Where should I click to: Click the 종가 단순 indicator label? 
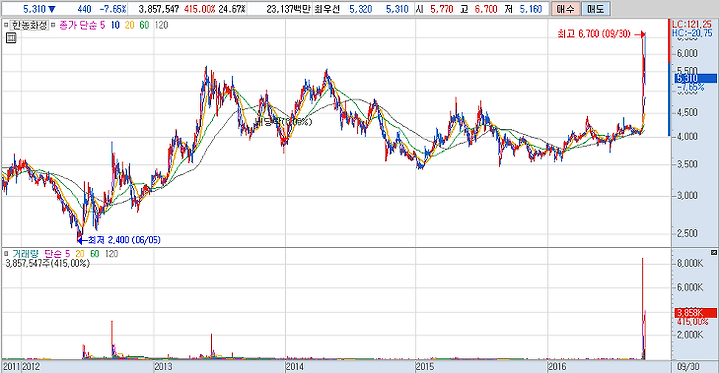(78, 26)
